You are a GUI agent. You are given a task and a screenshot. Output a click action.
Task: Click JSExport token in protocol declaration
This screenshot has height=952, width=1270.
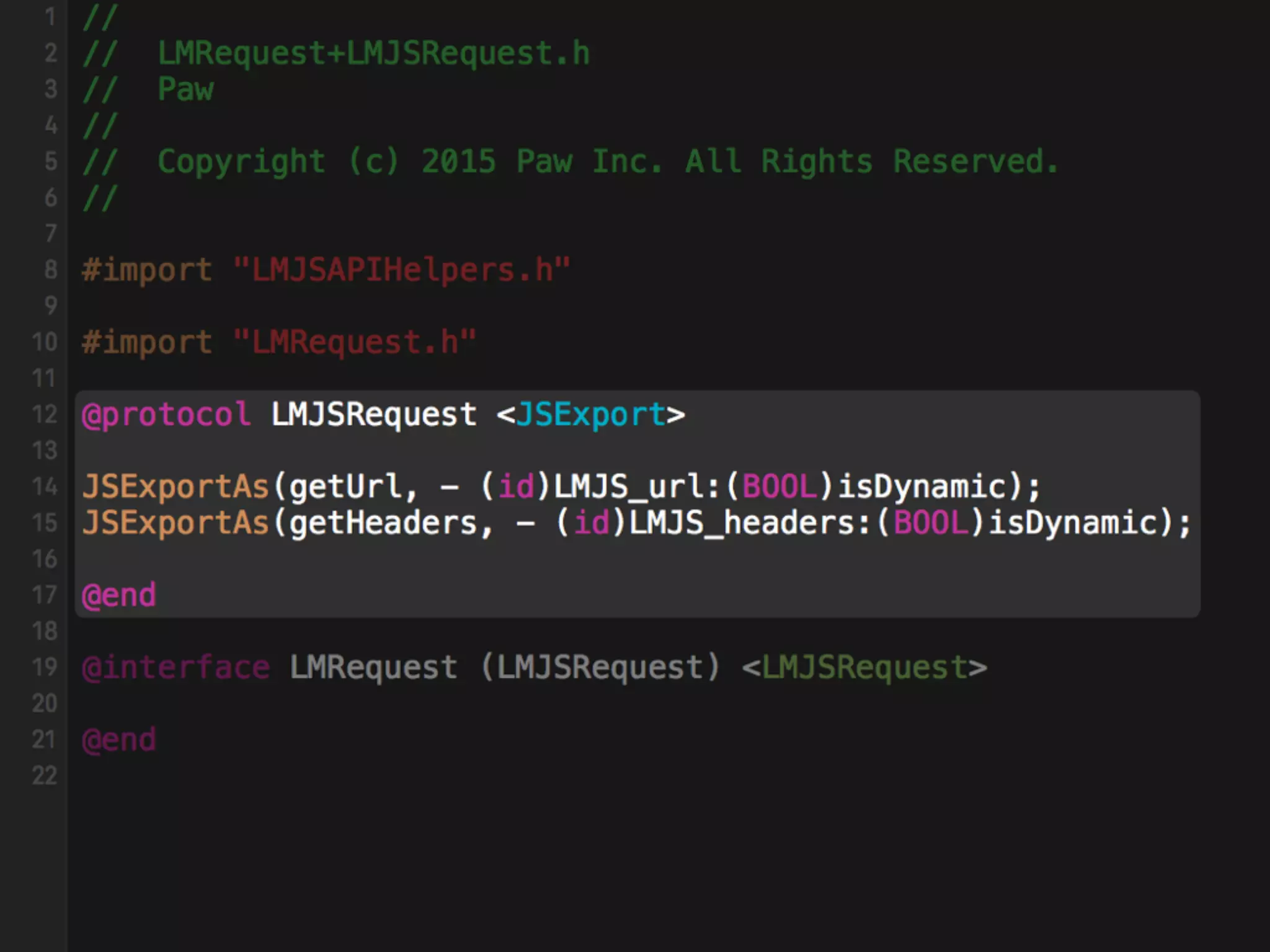point(590,415)
